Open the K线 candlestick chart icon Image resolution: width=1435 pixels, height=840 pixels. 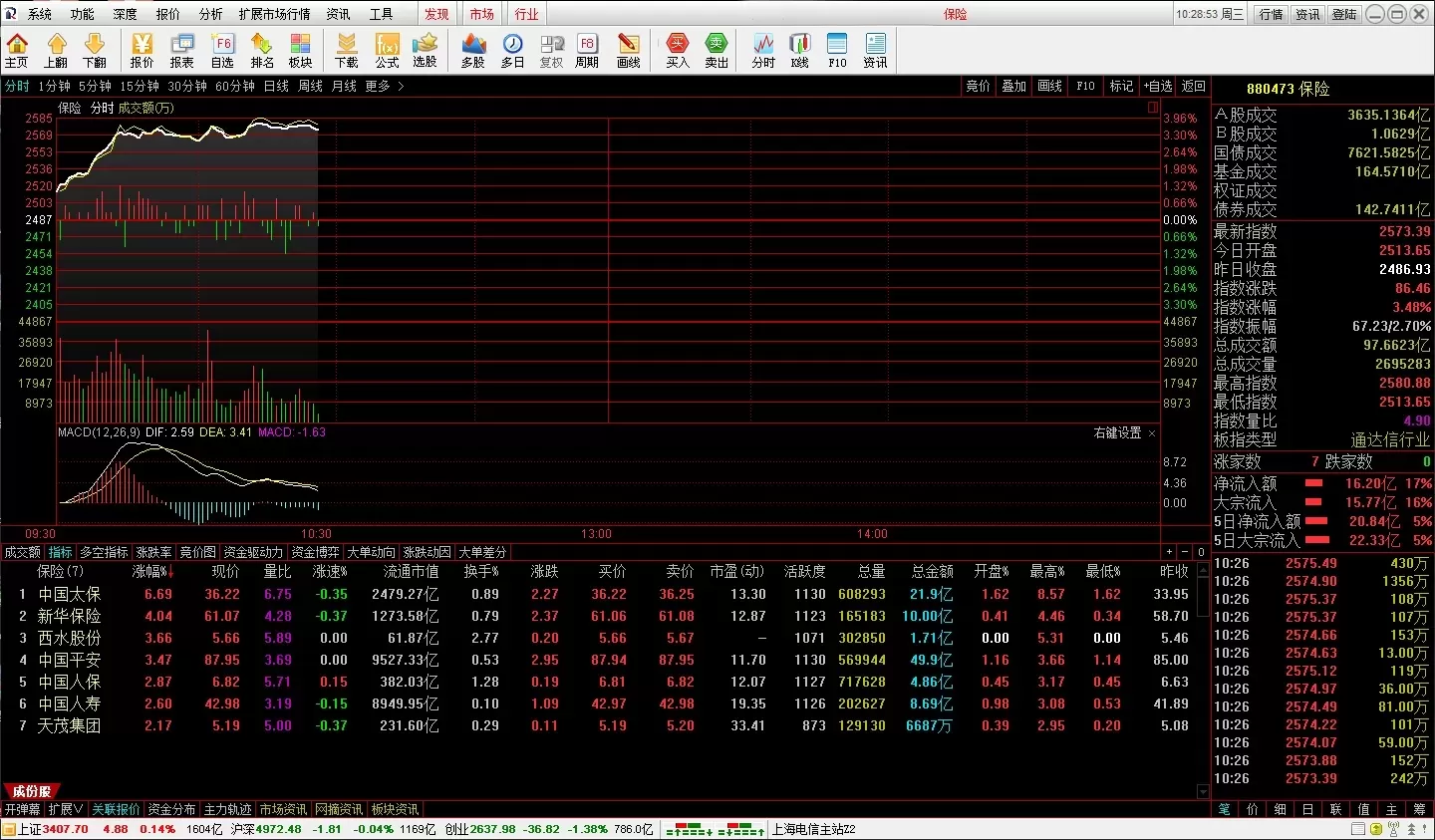[x=799, y=50]
